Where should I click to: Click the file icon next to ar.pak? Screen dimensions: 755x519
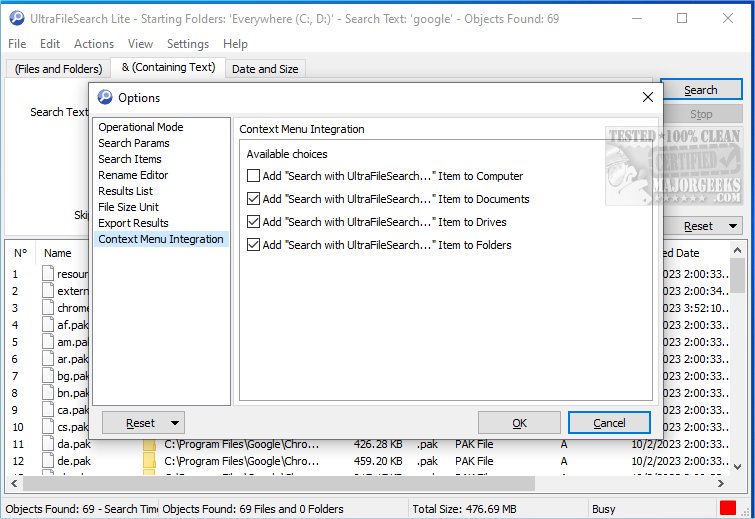coord(48,358)
